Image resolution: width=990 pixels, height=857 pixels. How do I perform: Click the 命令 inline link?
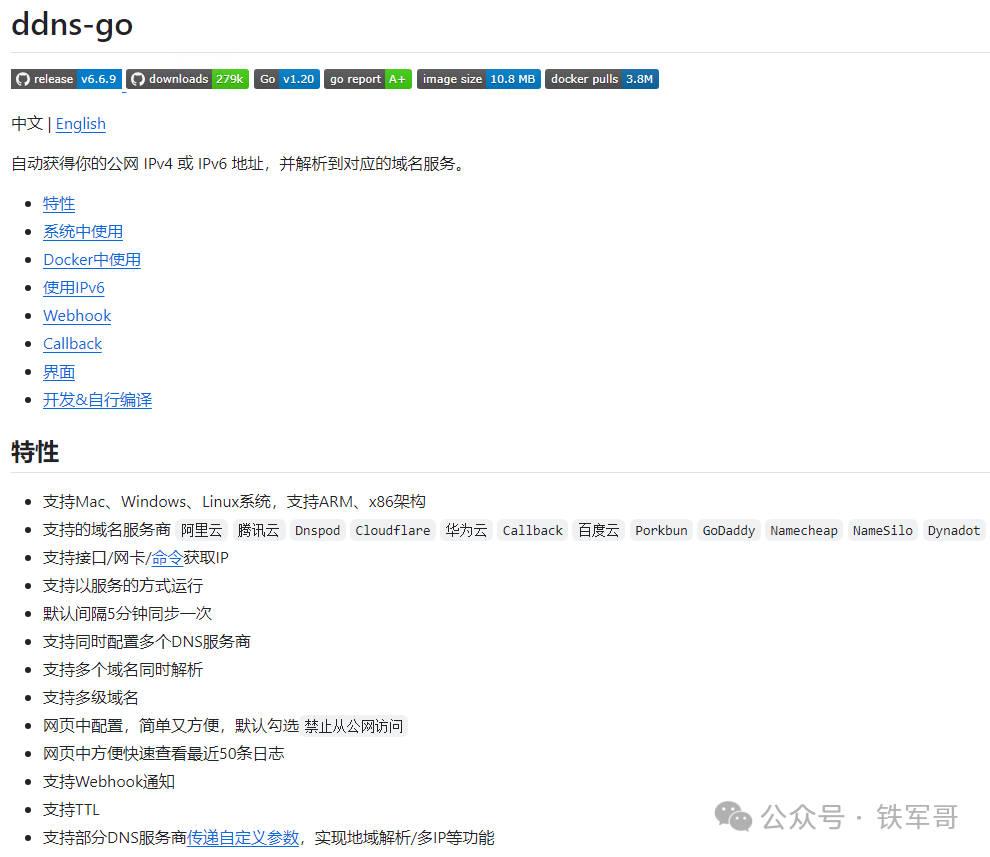(x=167, y=557)
